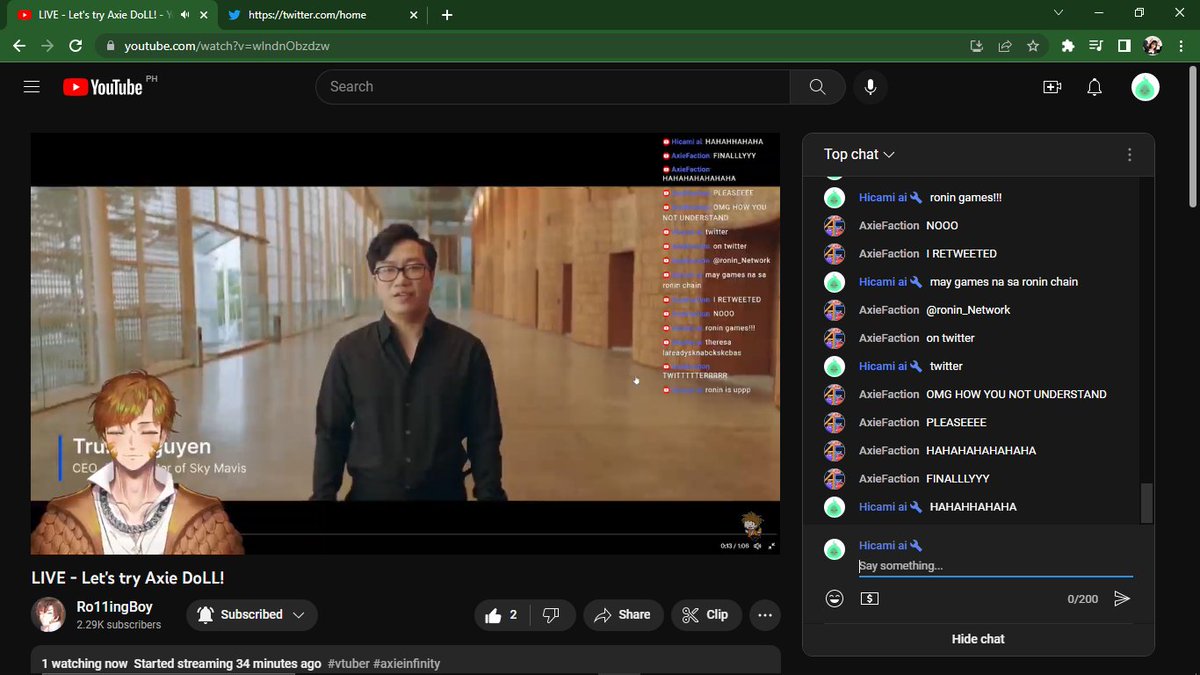Open the Create video camera icon
Image resolution: width=1200 pixels, height=675 pixels.
click(1052, 87)
